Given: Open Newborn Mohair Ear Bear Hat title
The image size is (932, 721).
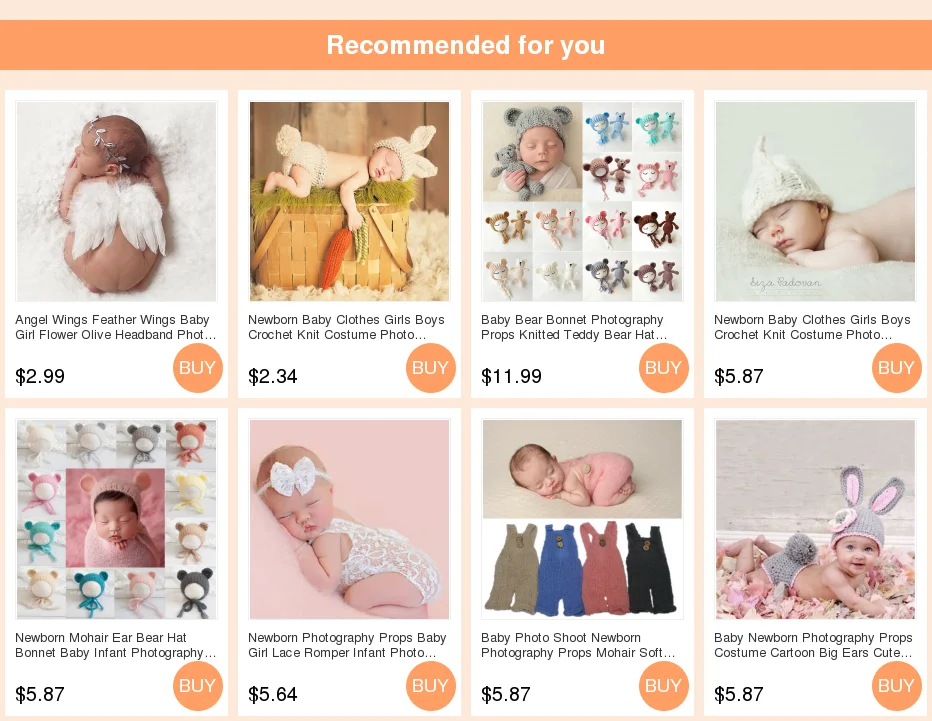Looking at the screenshot, I should [116, 646].
